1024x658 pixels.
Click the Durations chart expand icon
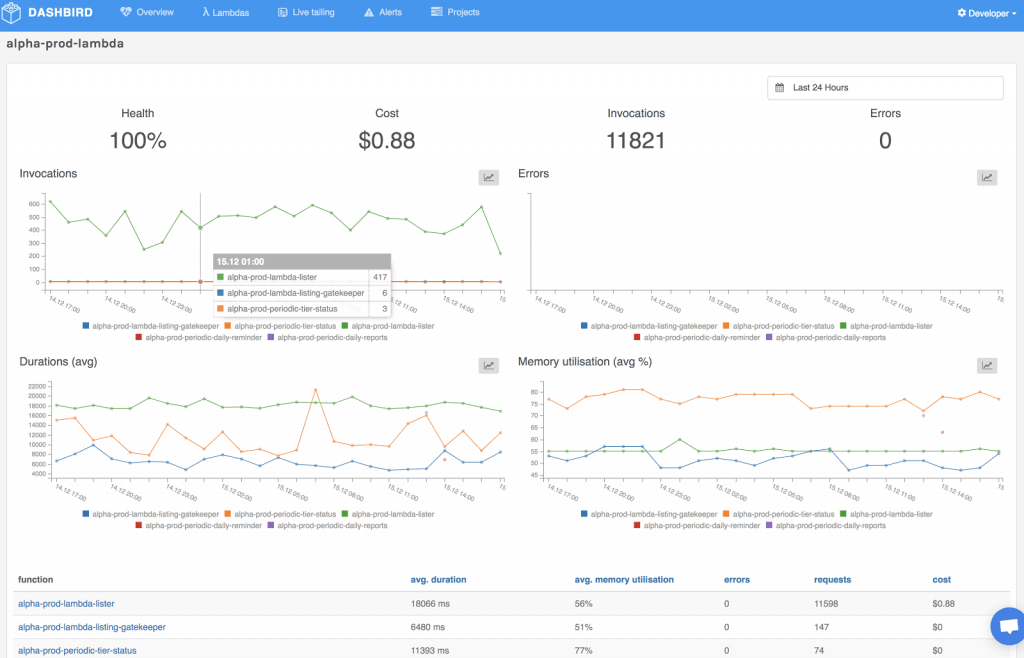[x=488, y=366]
